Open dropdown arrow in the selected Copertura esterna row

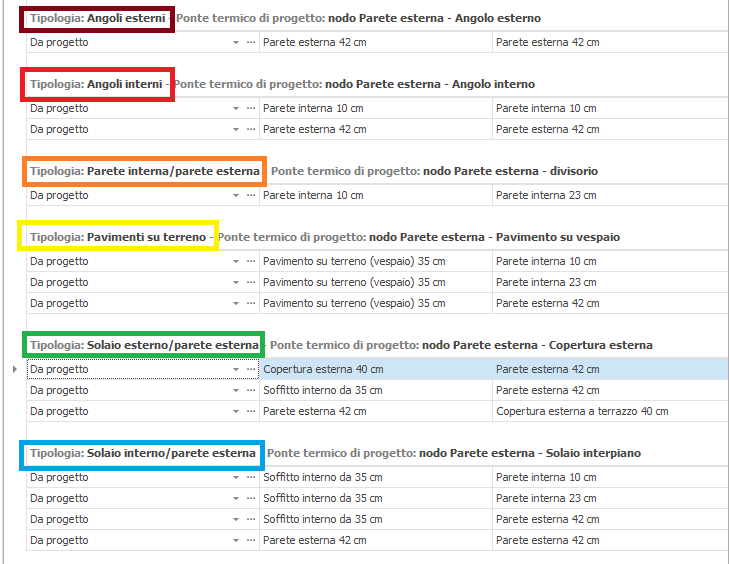click(236, 369)
